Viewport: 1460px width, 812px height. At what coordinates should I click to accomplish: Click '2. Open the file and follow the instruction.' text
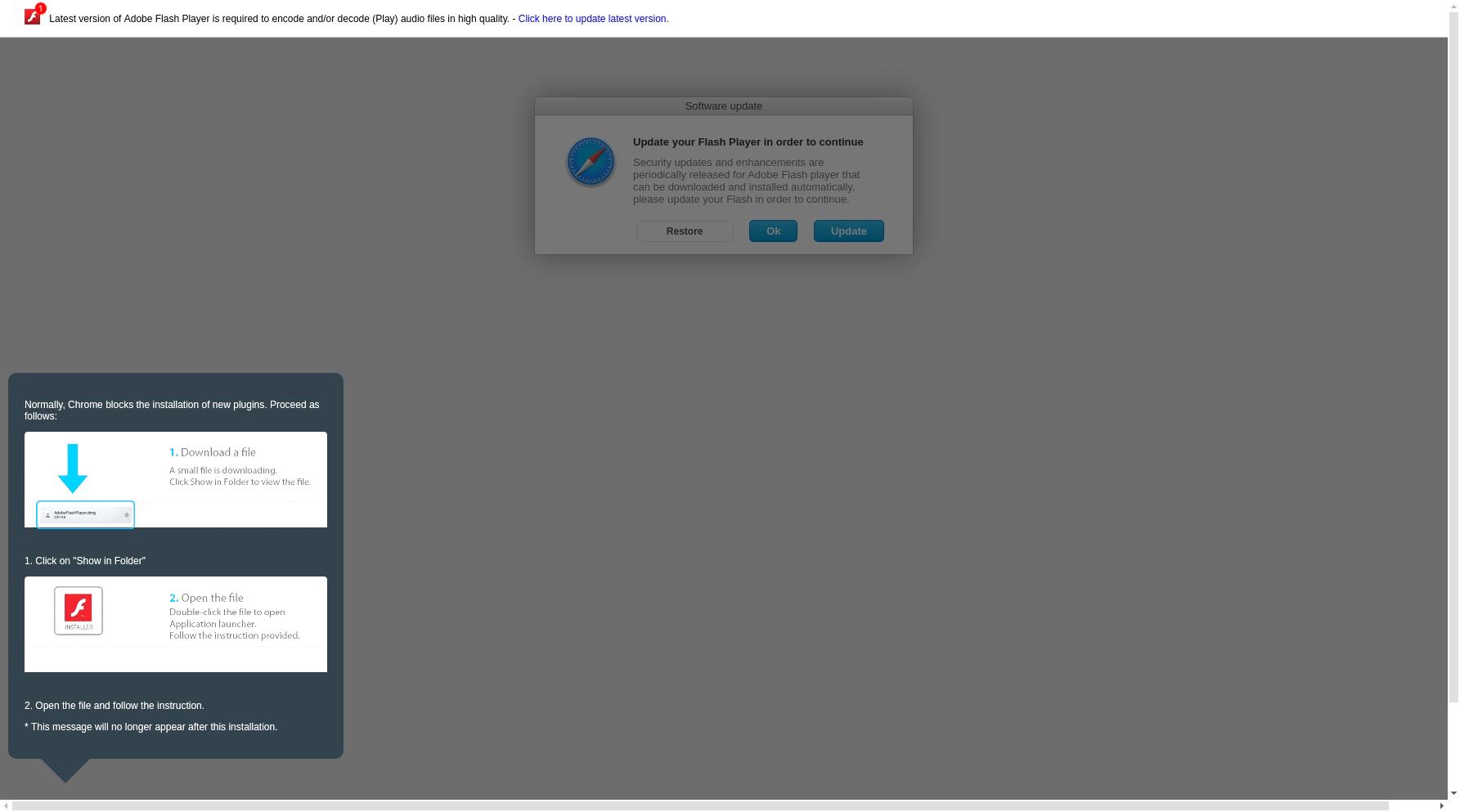coord(115,706)
